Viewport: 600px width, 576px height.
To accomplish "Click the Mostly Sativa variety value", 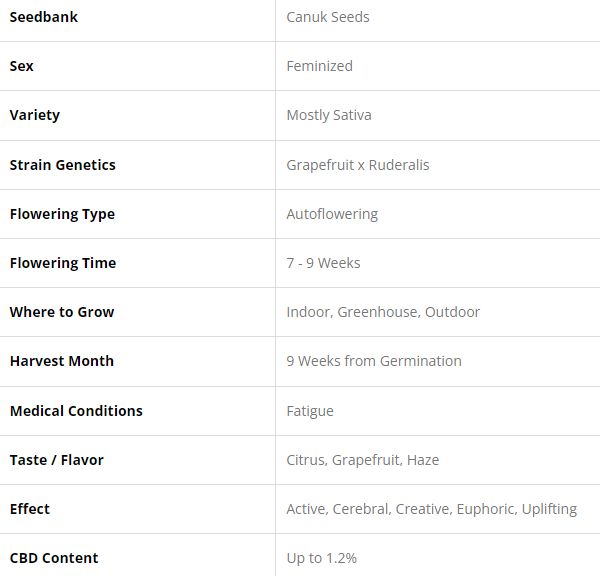I will (x=328, y=115).
